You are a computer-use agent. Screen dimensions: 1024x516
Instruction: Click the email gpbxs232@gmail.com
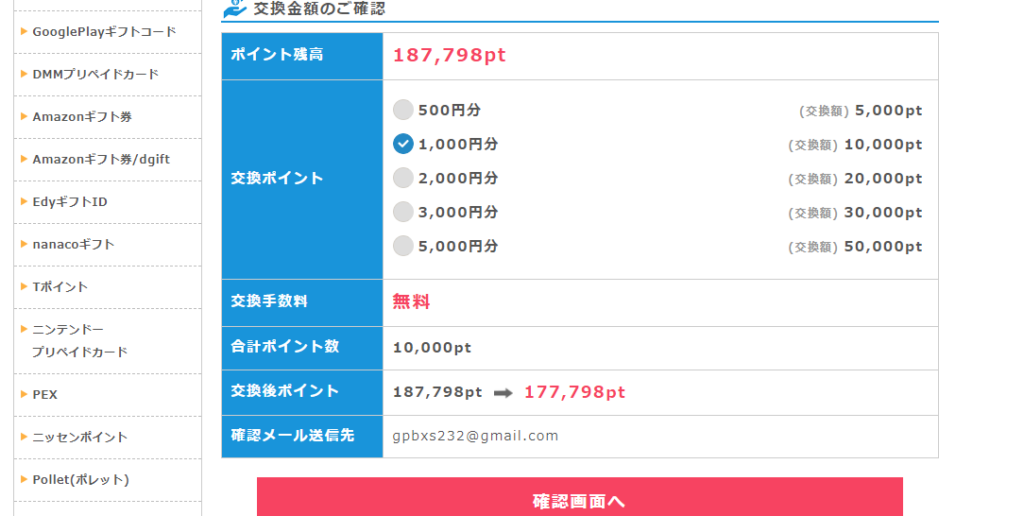point(475,436)
